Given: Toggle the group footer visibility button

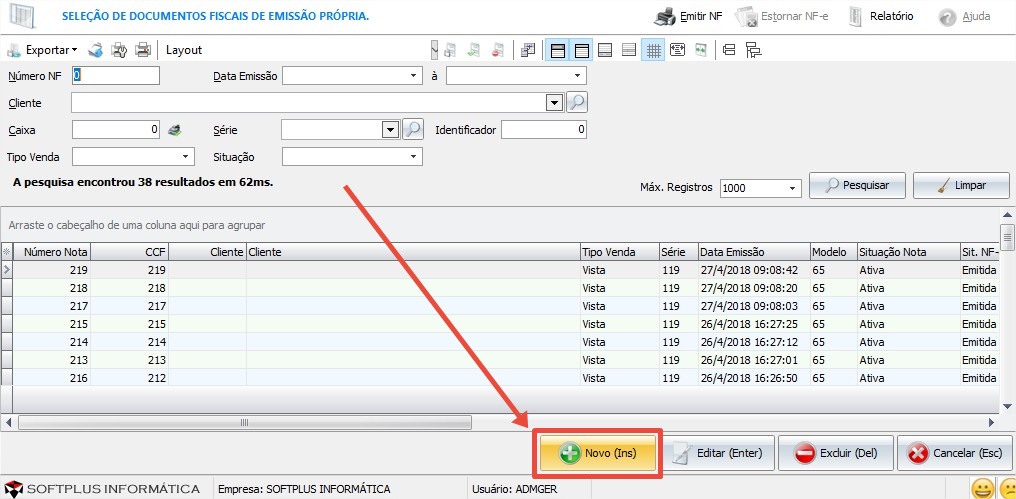Looking at the screenshot, I should 629,50.
